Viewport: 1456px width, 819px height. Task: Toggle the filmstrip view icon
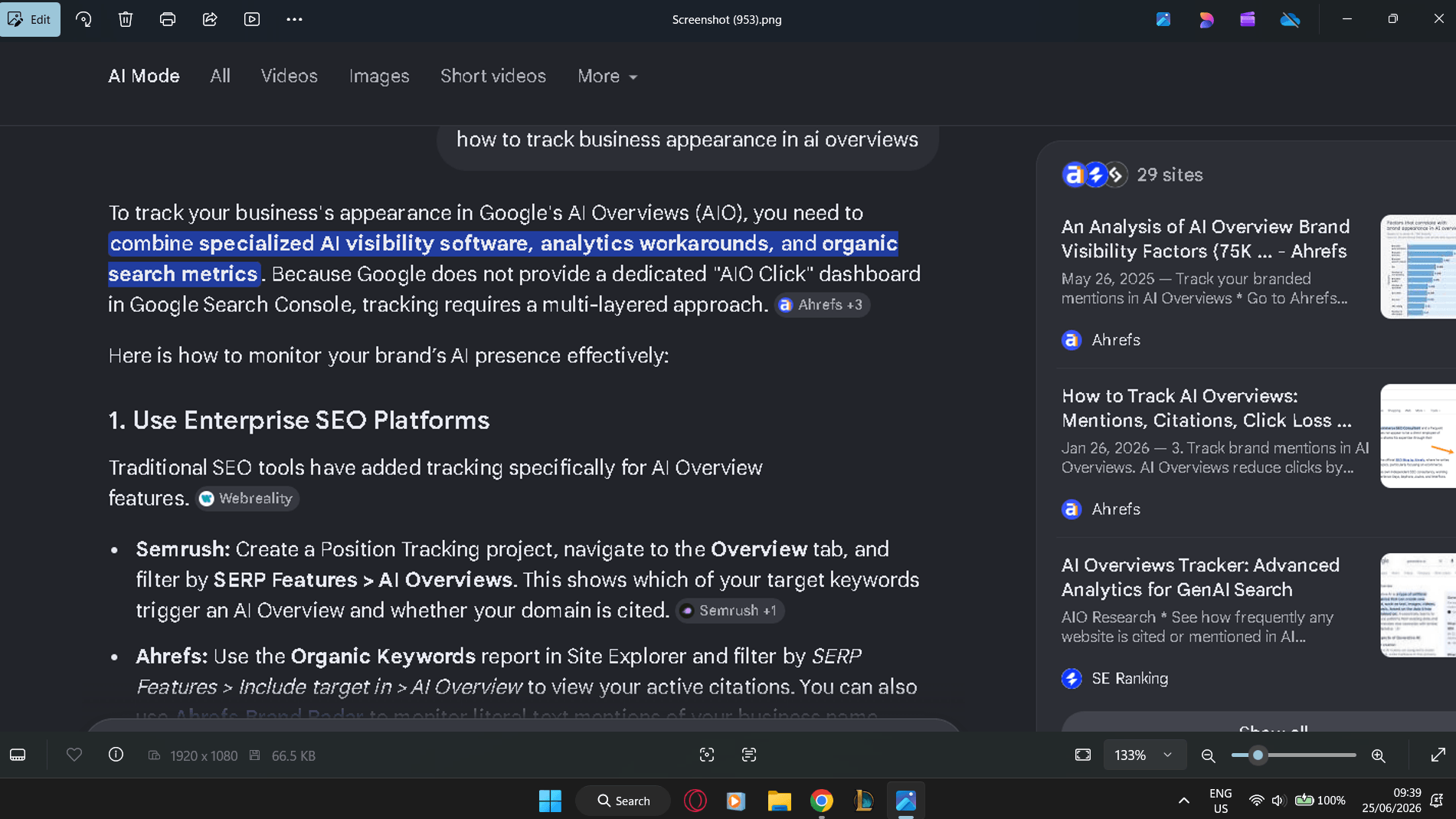tap(18, 755)
